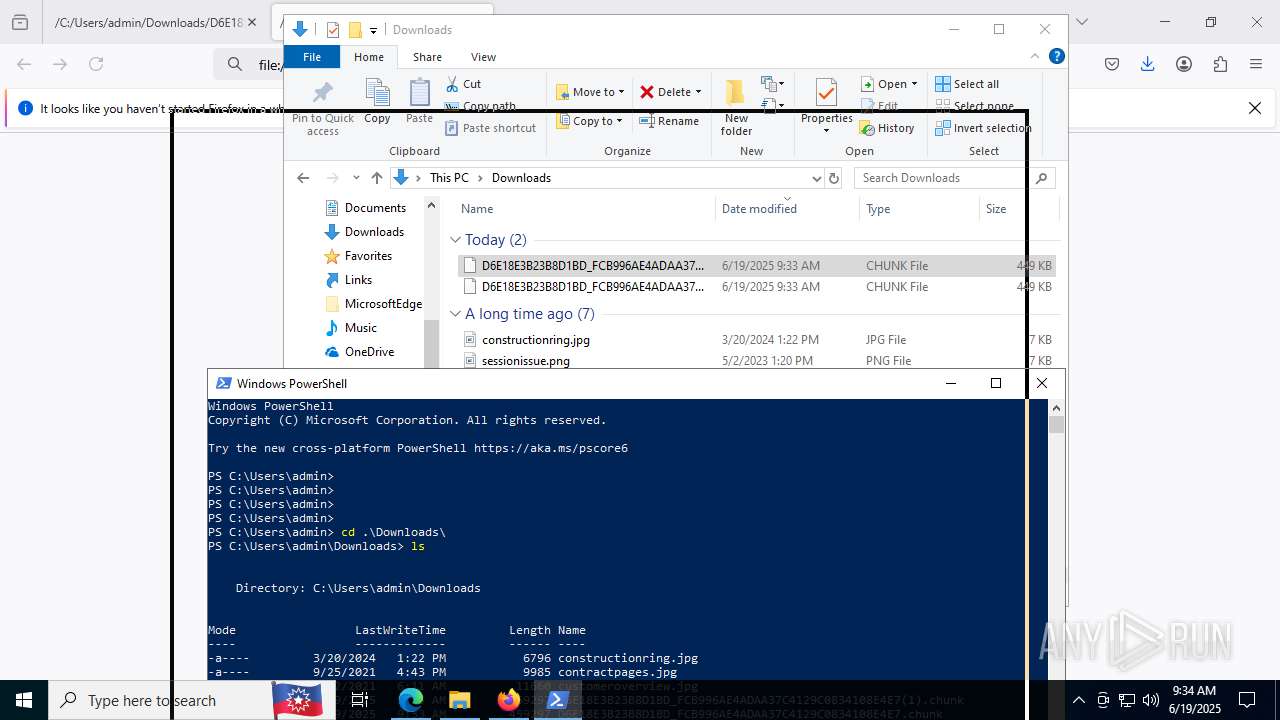Collapse the A long time ago group
Viewport: 1280px width, 720px height.
[456, 314]
